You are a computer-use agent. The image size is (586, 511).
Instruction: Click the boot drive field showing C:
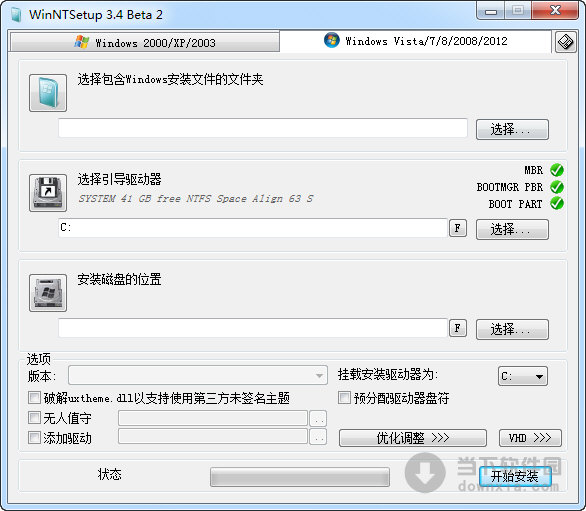click(253, 228)
